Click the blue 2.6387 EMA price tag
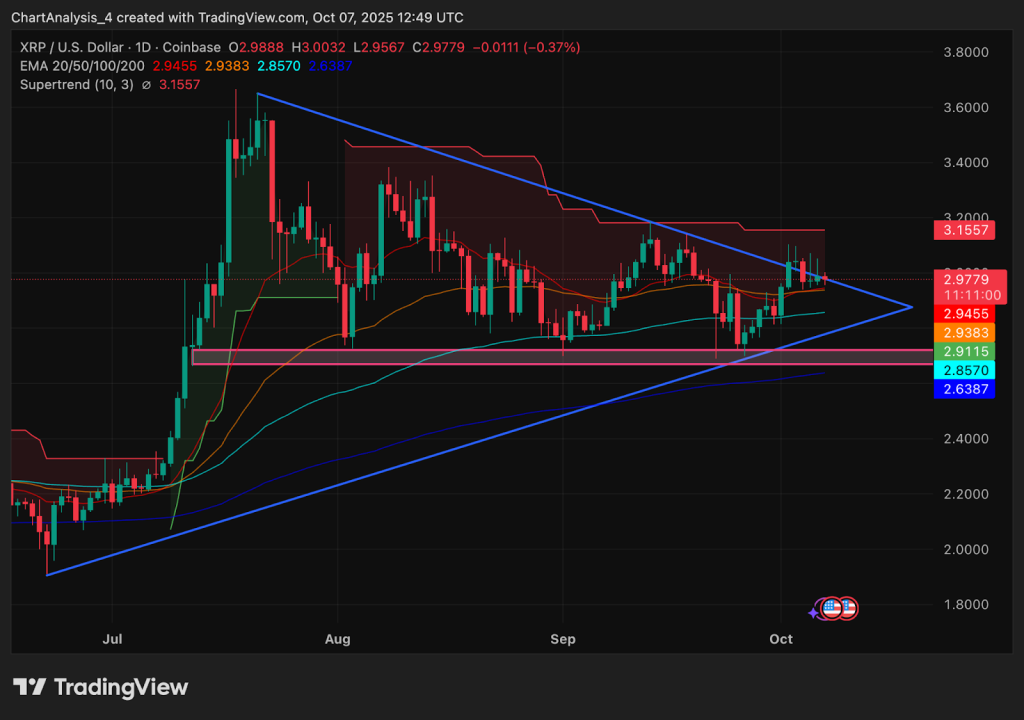 tap(964, 389)
